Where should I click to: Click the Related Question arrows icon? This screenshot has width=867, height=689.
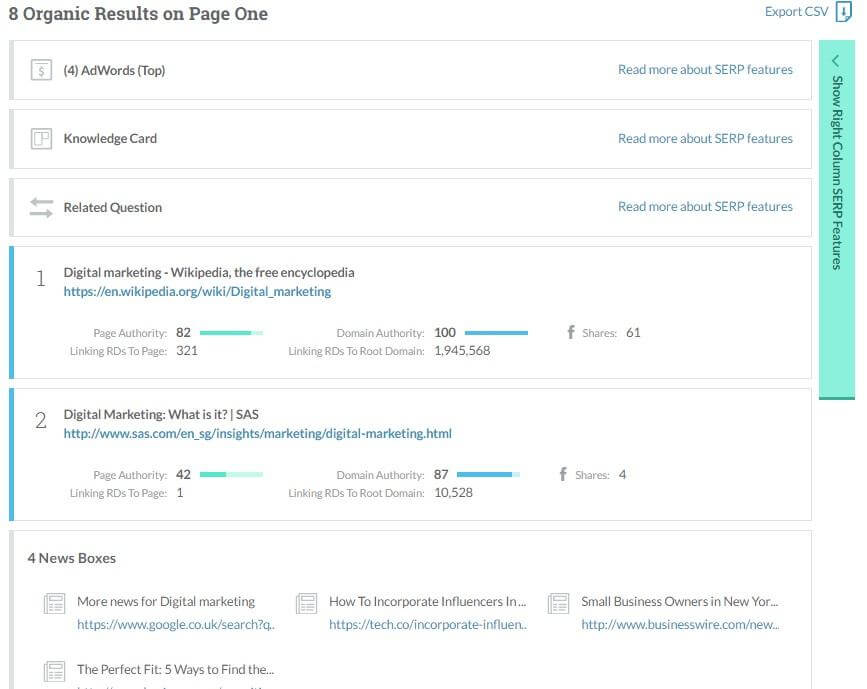pos(41,207)
